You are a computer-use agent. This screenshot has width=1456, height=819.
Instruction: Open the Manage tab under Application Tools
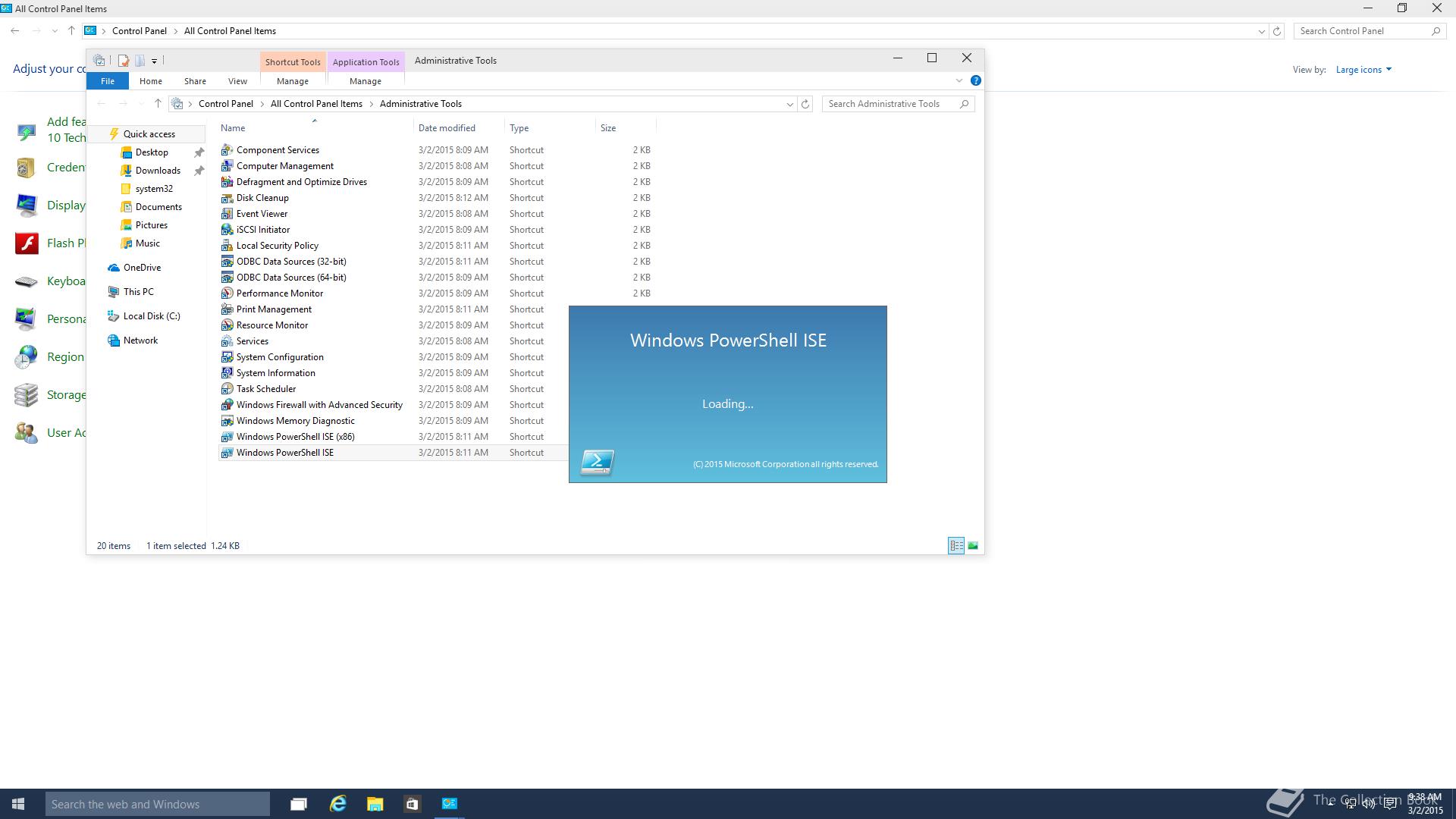(366, 81)
